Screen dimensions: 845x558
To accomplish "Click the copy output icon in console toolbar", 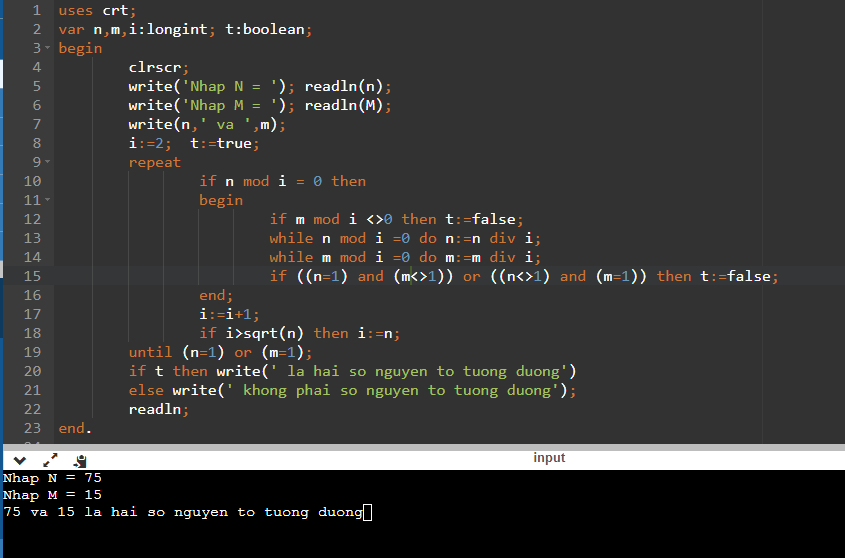I will [80, 460].
